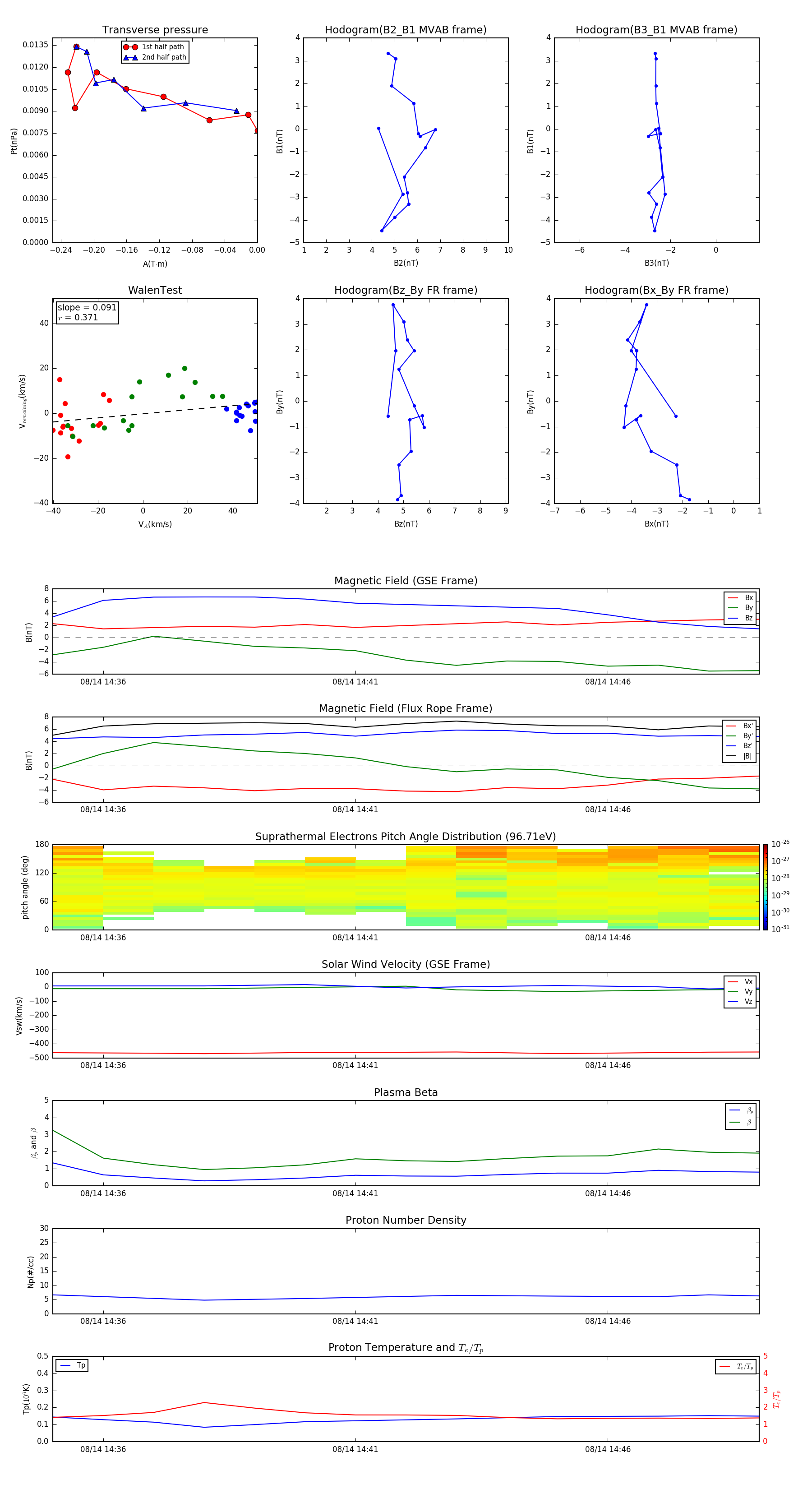Click the 'Hodogram(Bz_By FR frame)' title

[406, 290]
